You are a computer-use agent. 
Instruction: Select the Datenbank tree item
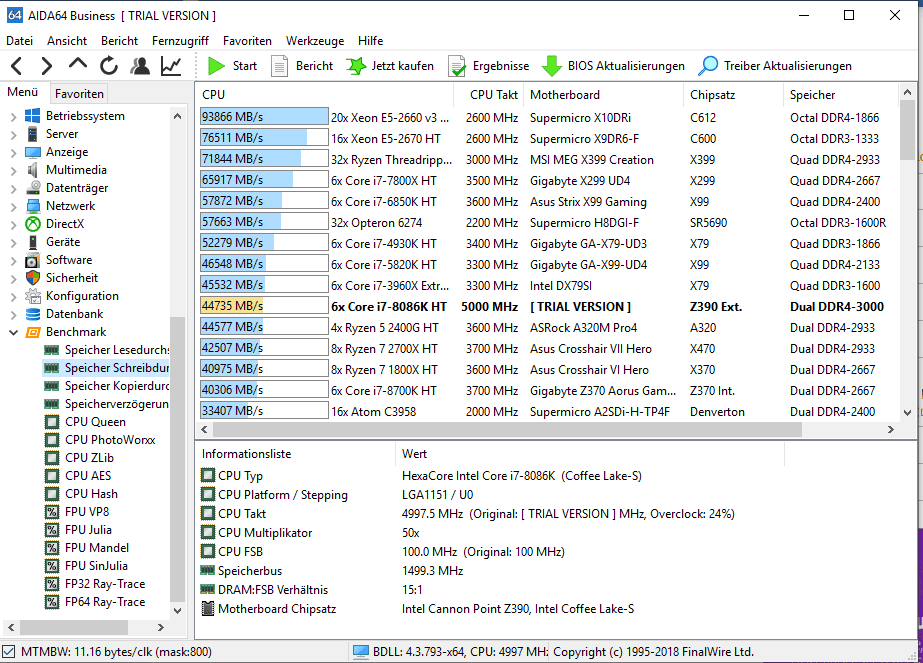coord(75,314)
